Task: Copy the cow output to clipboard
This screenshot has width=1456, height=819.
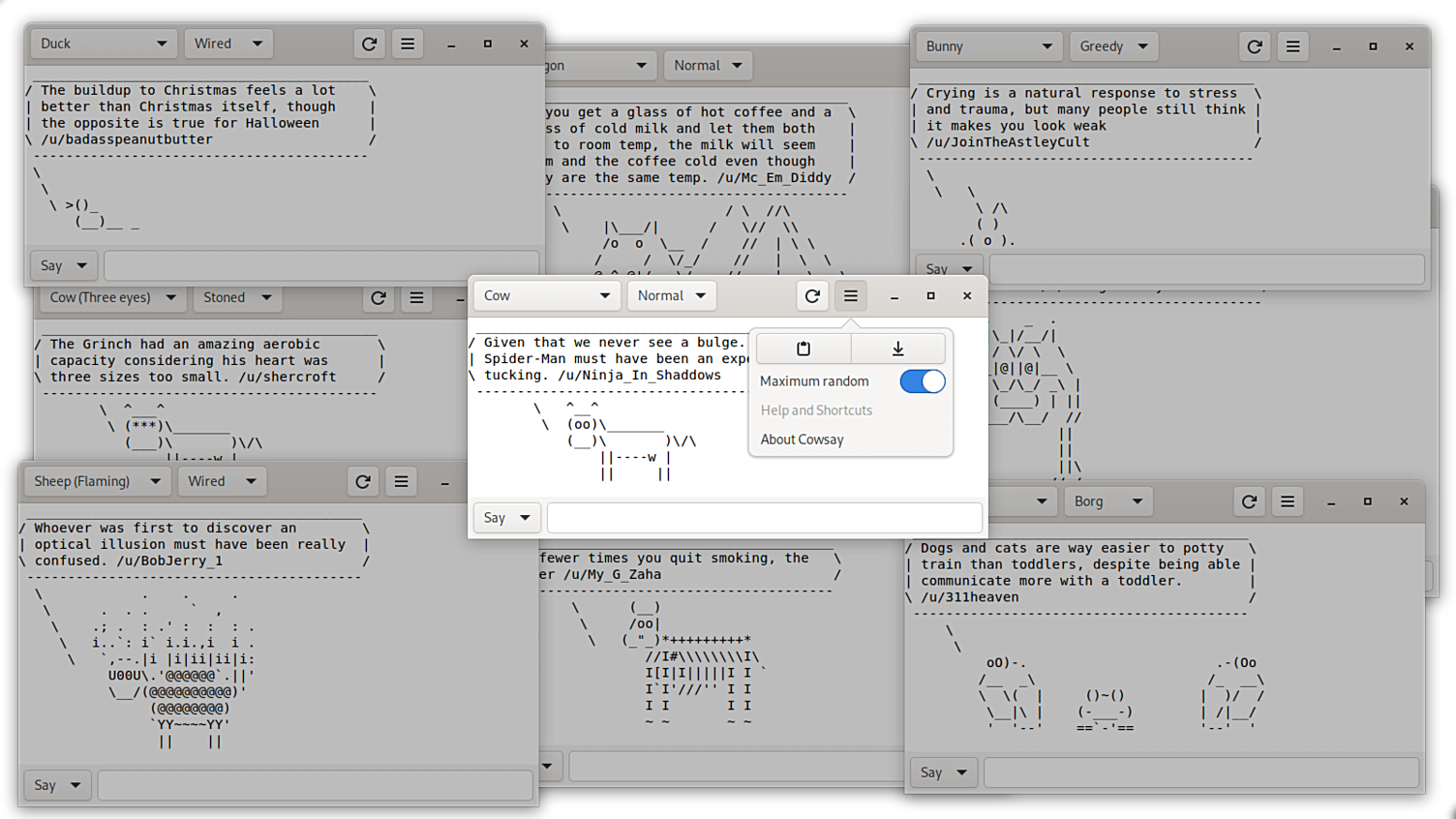Action: coord(803,348)
